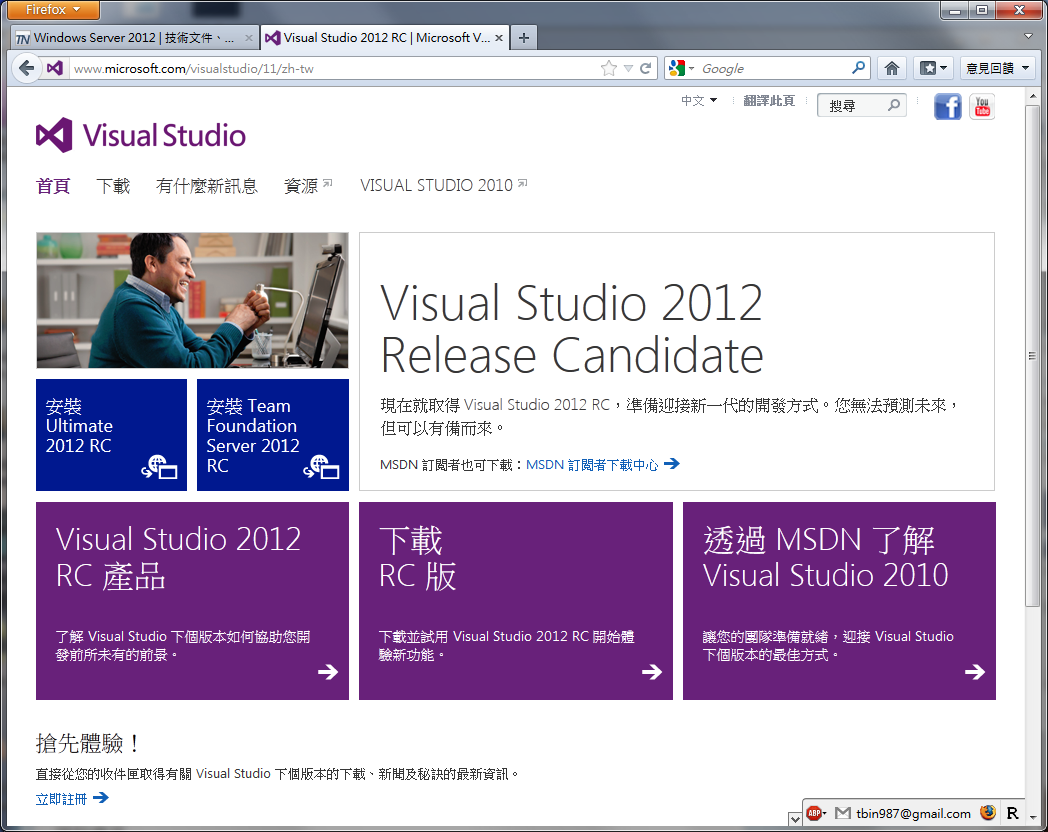Open the Facebook icon link
This screenshot has height=832, width=1048.
947,107
